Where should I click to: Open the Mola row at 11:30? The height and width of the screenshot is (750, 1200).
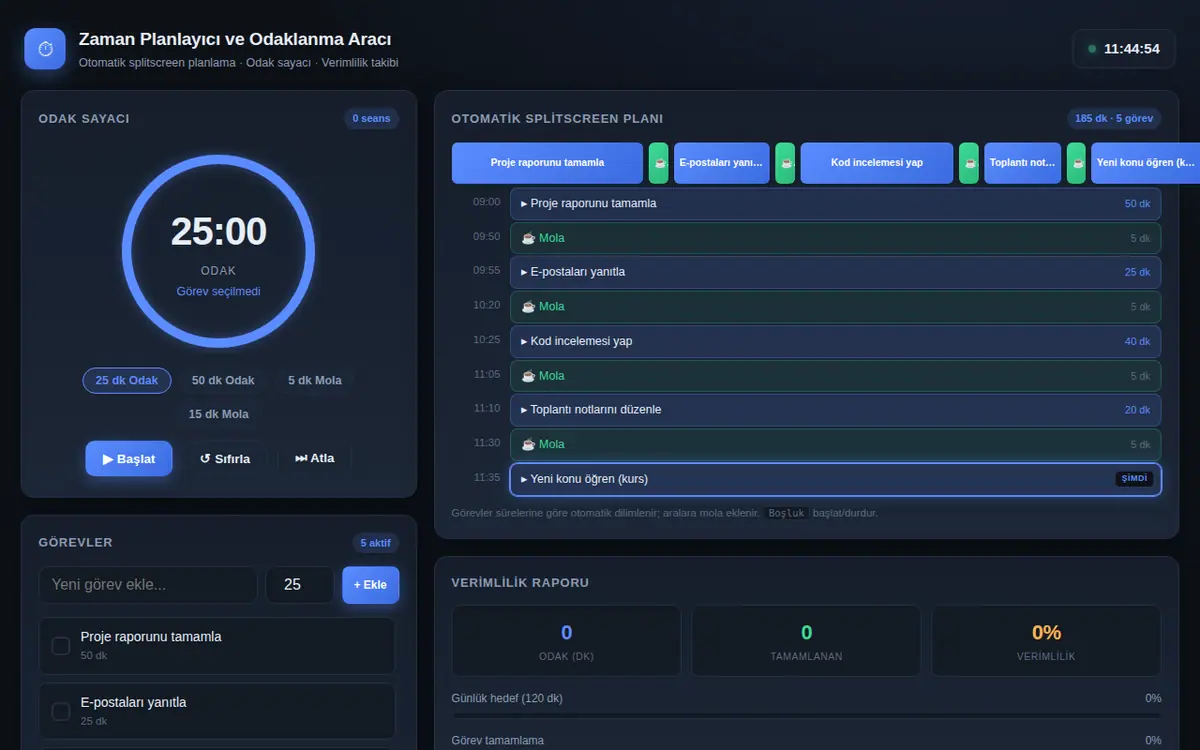(x=835, y=445)
